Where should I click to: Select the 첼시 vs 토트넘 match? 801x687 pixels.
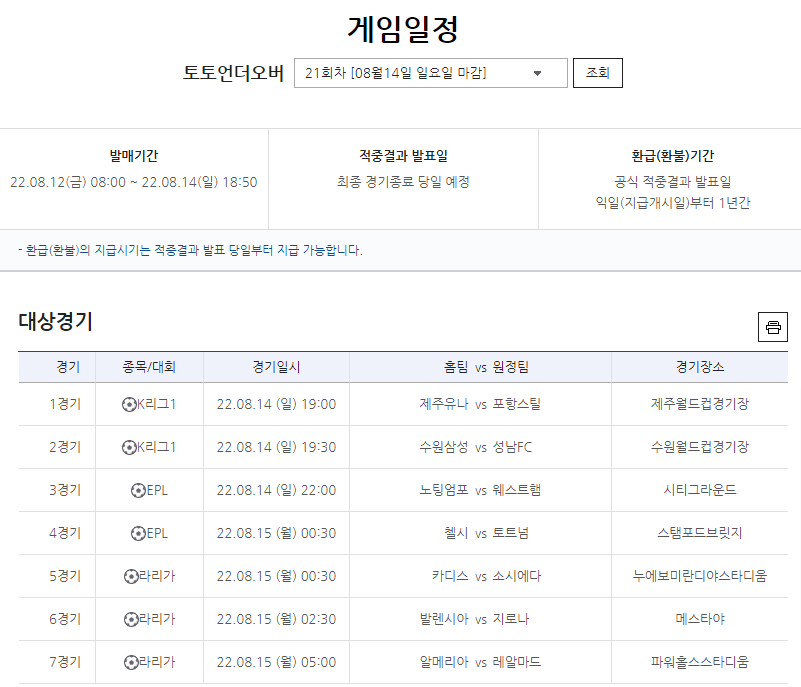pyautogui.click(x=486, y=533)
